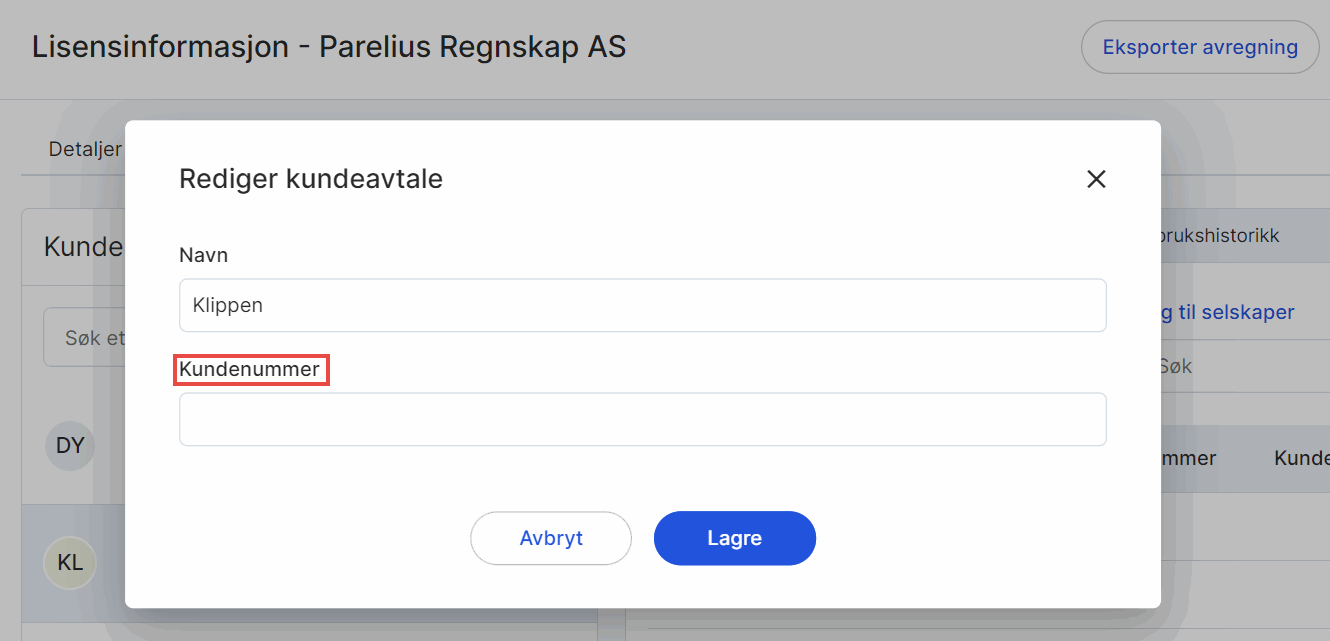1330x641 pixels.
Task: Click the Kunde panel heading on the left
Action: pos(84,247)
